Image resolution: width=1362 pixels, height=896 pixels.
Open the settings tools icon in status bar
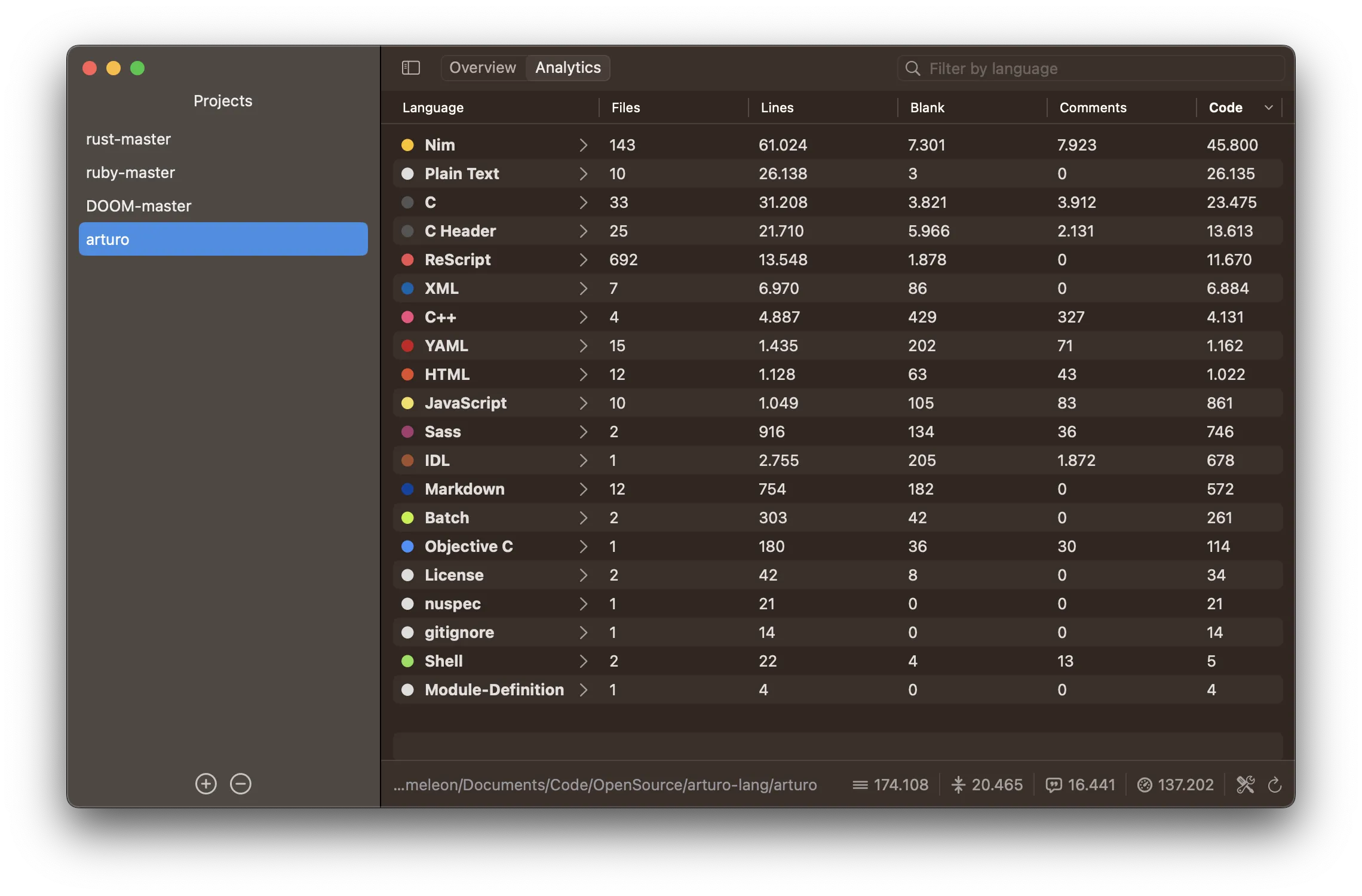[x=1246, y=784]
